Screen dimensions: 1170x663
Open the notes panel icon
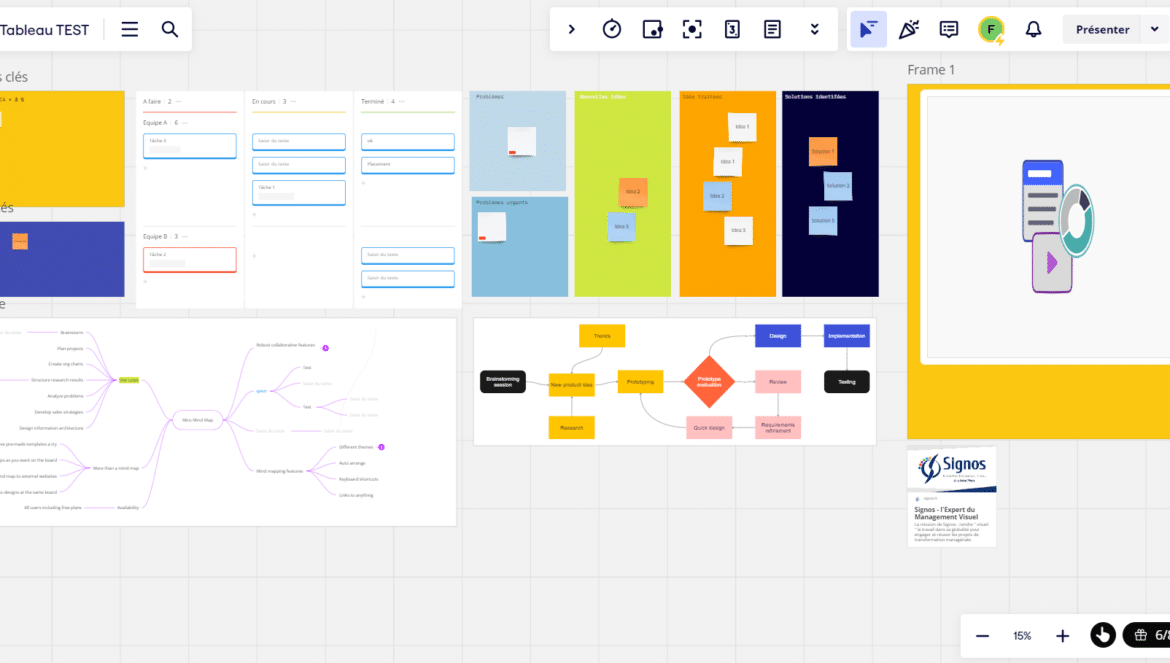point(773,30)
